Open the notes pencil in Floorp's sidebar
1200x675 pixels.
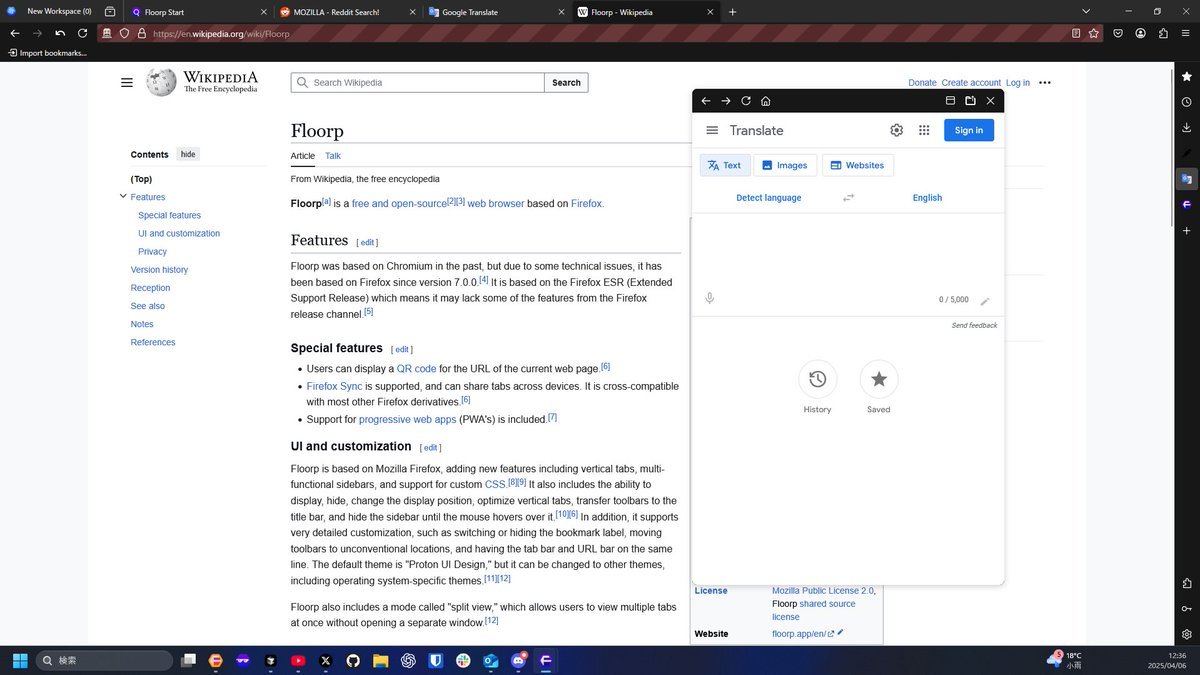point(1186,153)
